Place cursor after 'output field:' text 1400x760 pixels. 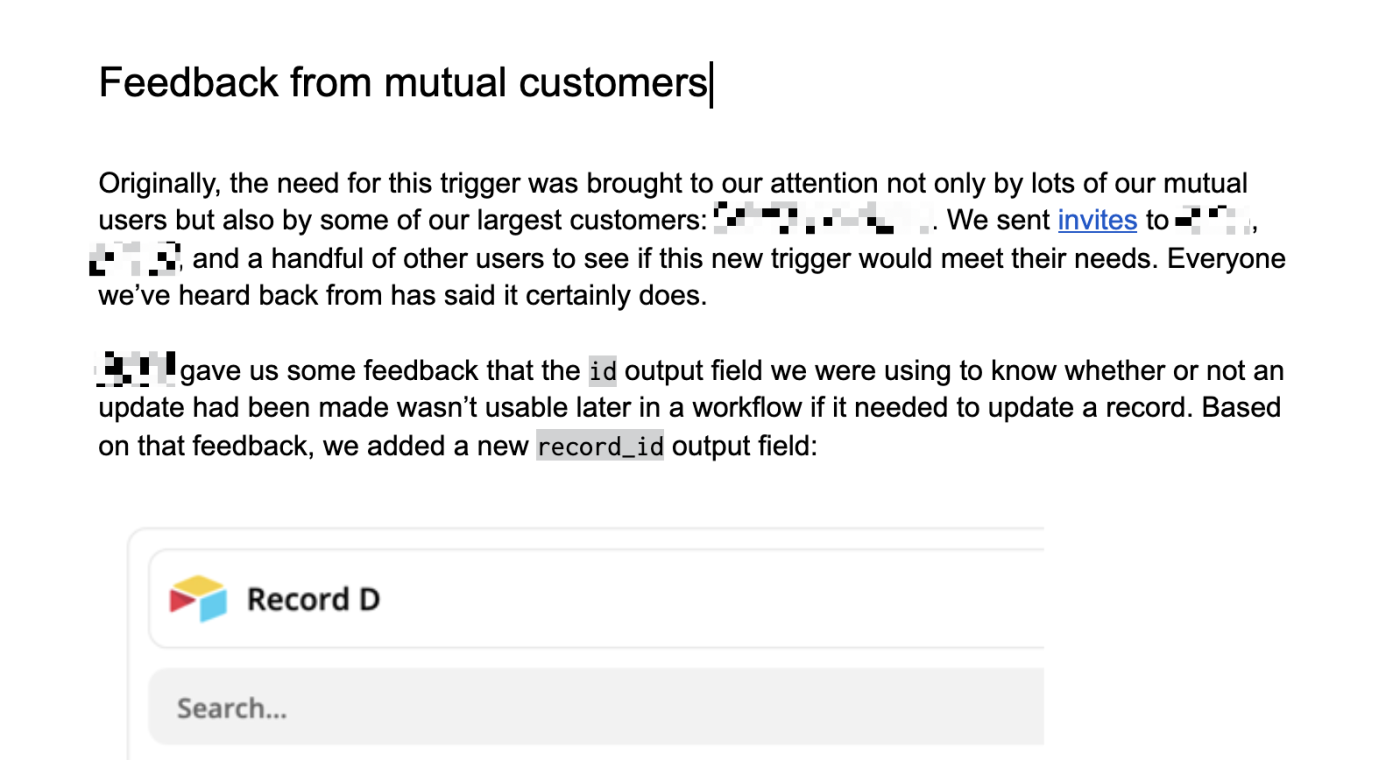[818, 446]
